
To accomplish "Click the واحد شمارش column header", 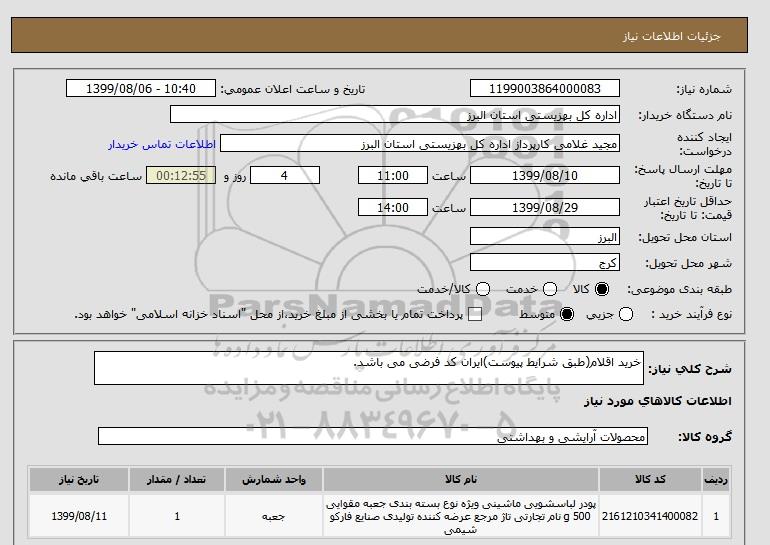I will point(274,480).
